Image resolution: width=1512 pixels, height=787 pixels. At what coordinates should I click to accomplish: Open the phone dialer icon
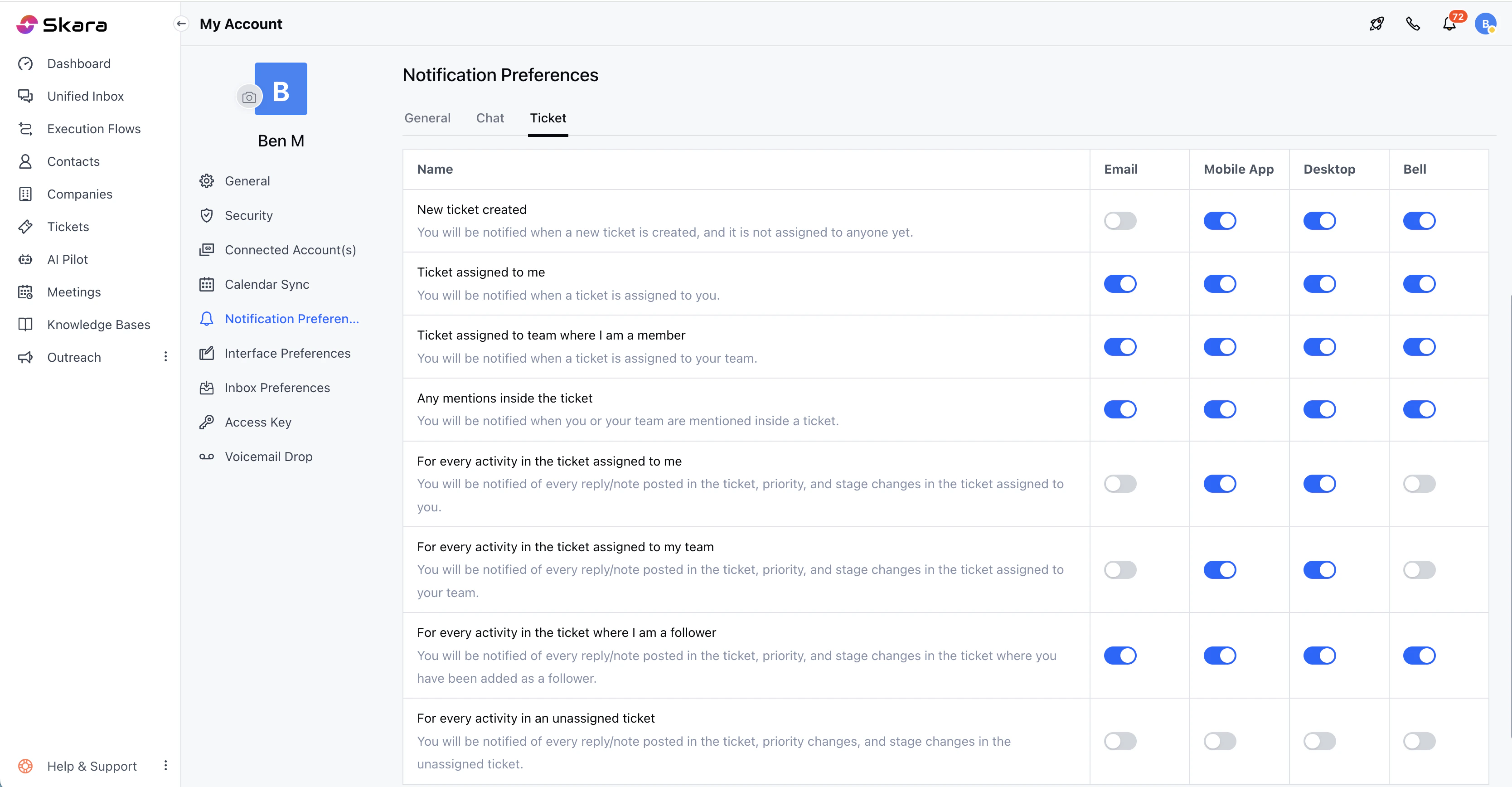pos(1413,24)
